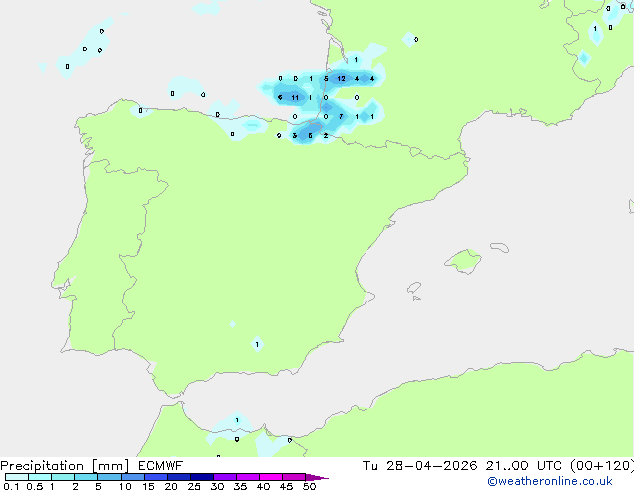The image size is (634, 490).
Task: Click the 35–40 mm violet legend swatch
Action: 247,477
